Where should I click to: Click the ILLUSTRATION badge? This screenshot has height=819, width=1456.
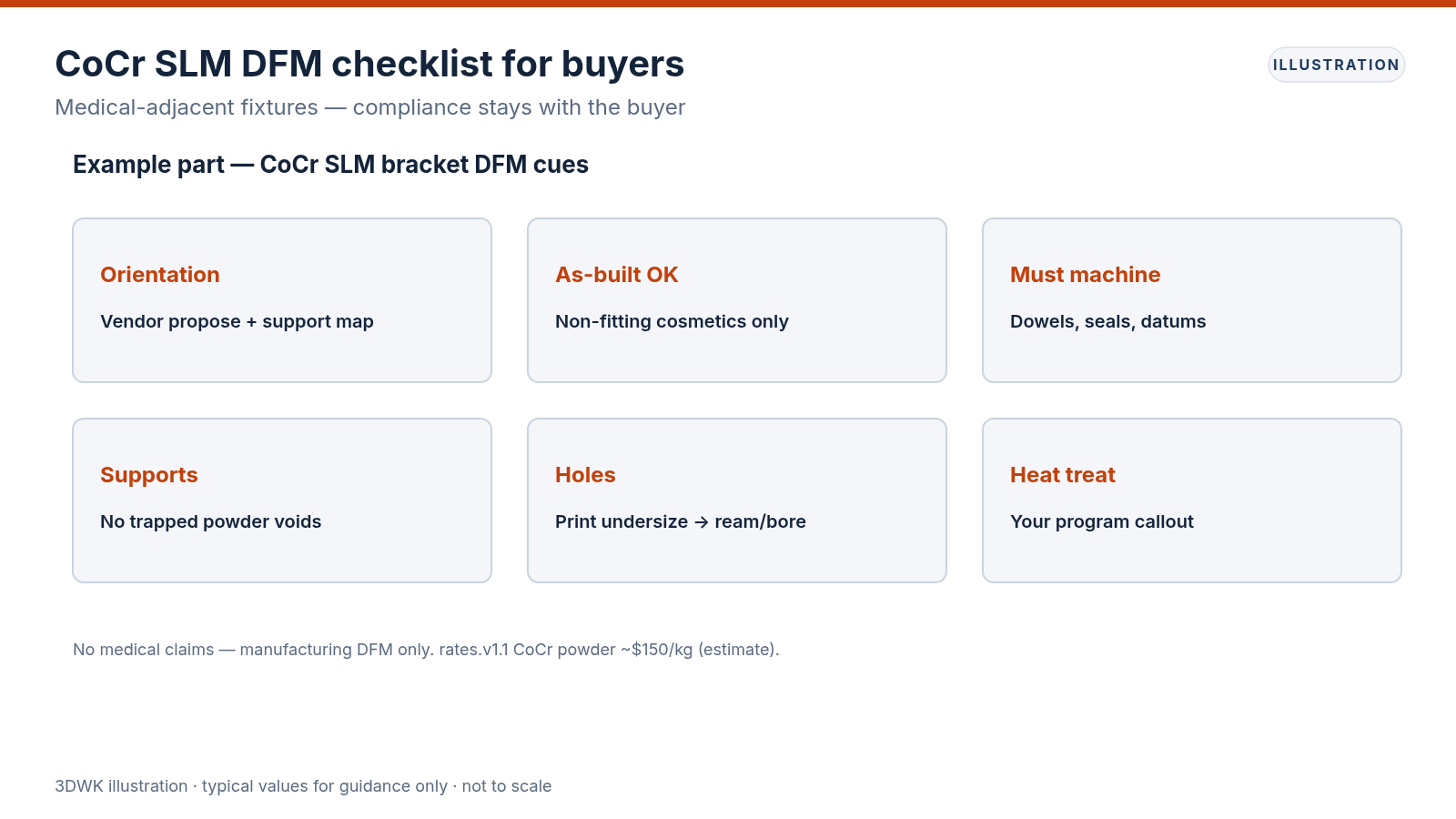pyautogui.click(x=1336, y=65)
